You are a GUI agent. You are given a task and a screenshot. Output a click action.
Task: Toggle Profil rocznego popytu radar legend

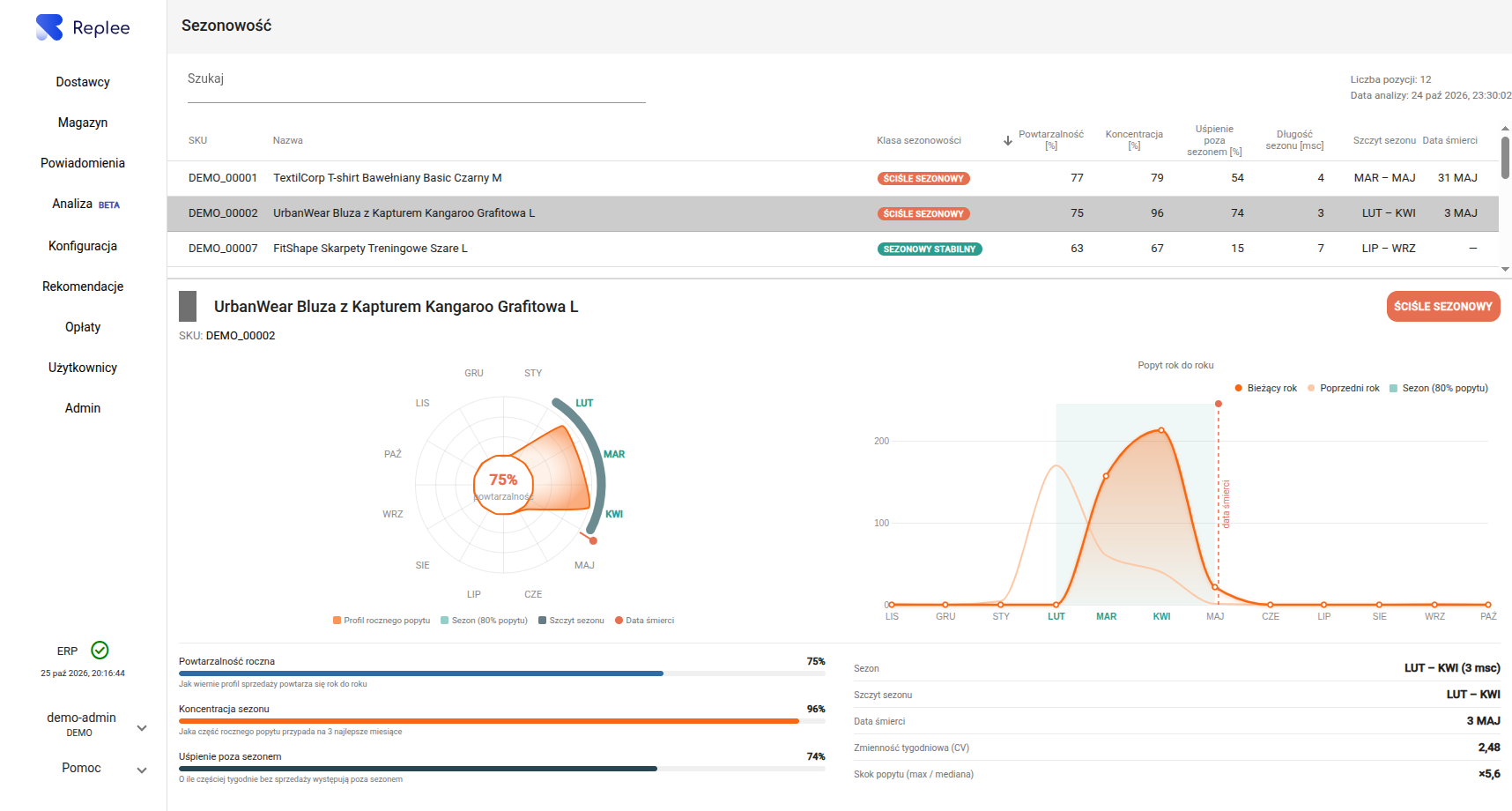[382, 621]
